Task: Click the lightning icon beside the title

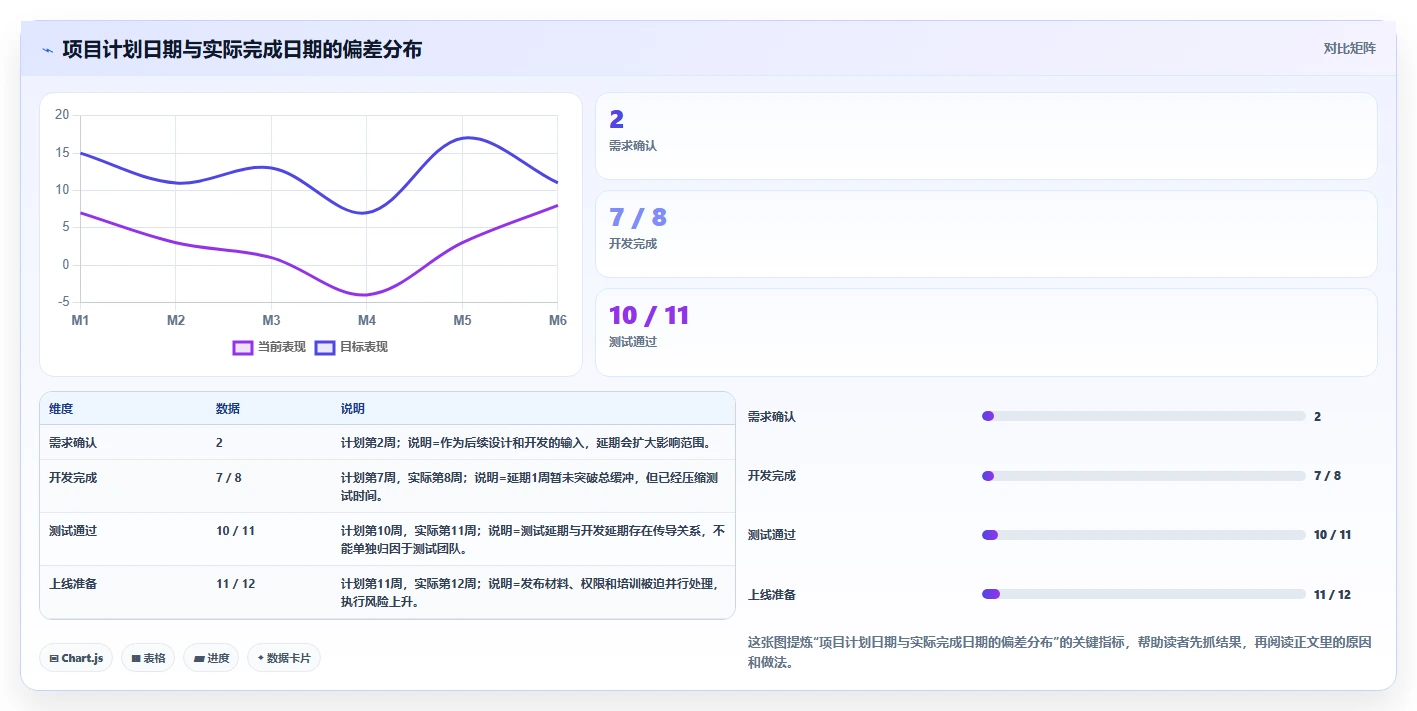Action: click(47, 50)
